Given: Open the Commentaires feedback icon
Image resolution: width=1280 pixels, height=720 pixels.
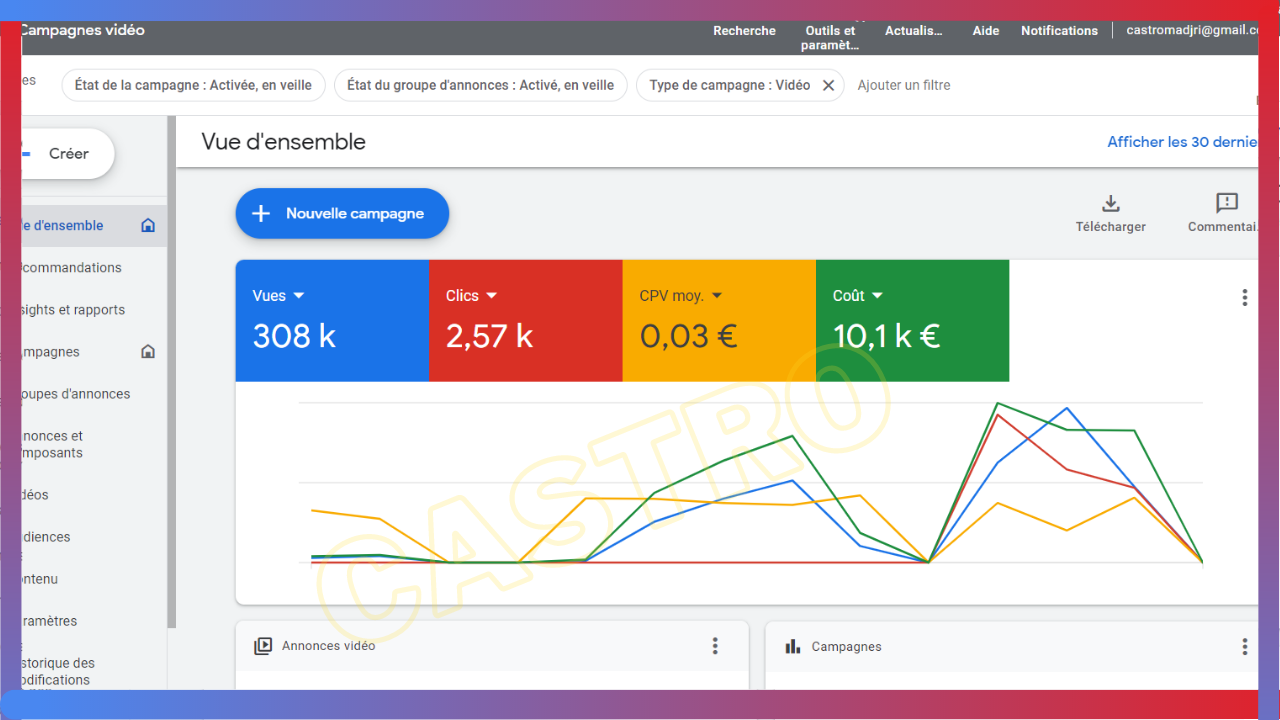Looking at the screenshot, I should 1227,204.
